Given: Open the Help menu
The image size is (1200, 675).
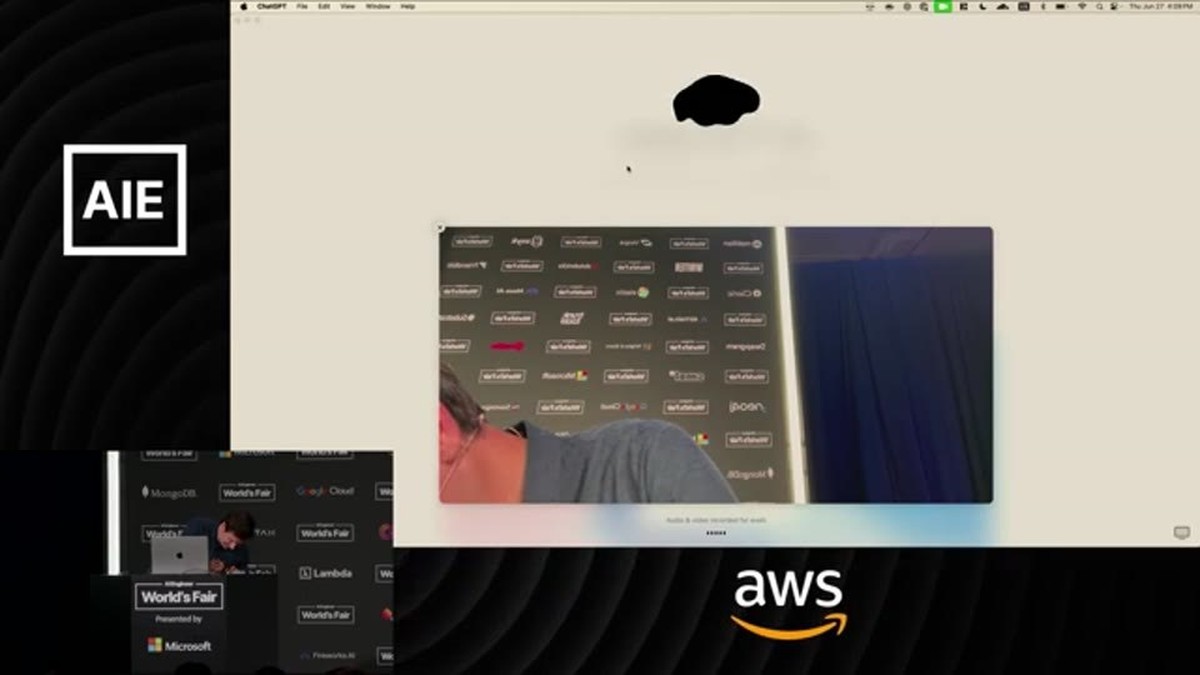Looking at the screenshot, I should (x=408, y=6).
